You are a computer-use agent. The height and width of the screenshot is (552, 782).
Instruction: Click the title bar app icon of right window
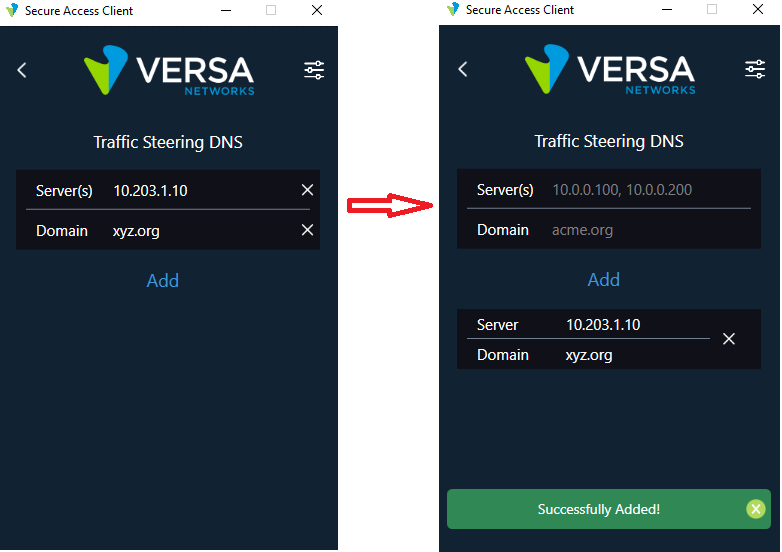453,9
